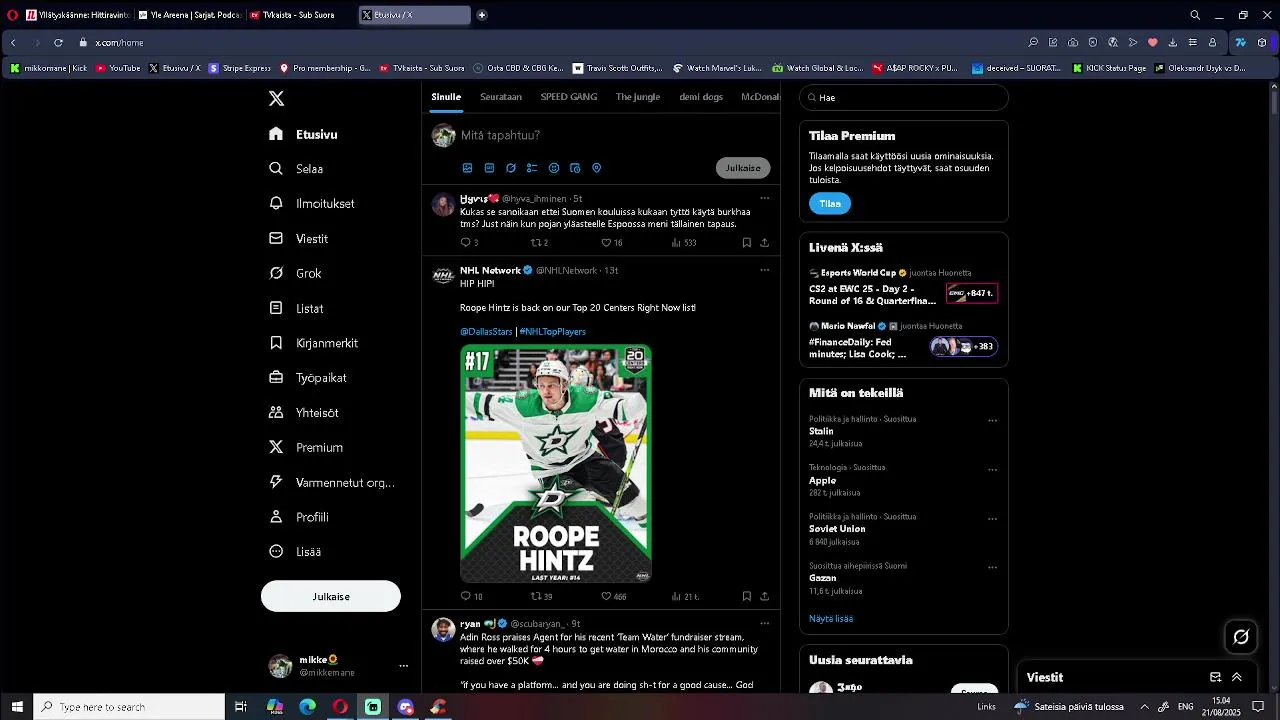This screenshot has width=1280, height=720.
Task: Expand the Viestit messages drawer
Action: [1237, 677]
